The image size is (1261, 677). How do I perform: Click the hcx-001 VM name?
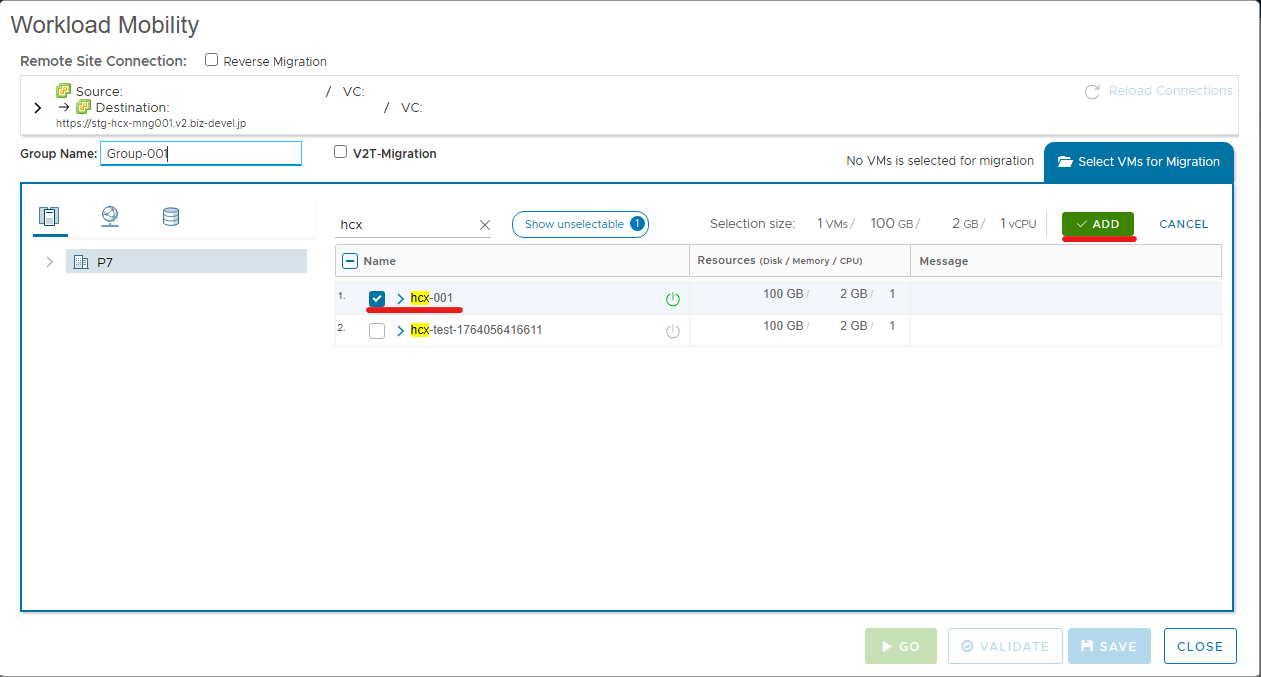tap(432, 298)
